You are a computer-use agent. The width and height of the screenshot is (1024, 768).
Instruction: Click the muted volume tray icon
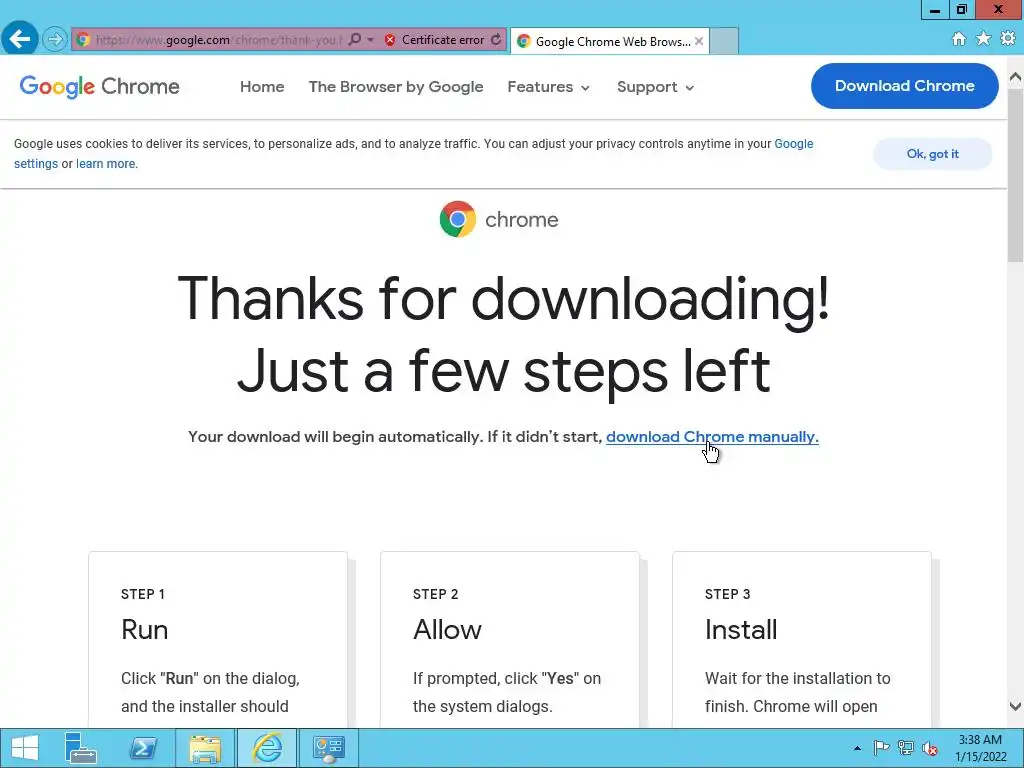point(930,748)
